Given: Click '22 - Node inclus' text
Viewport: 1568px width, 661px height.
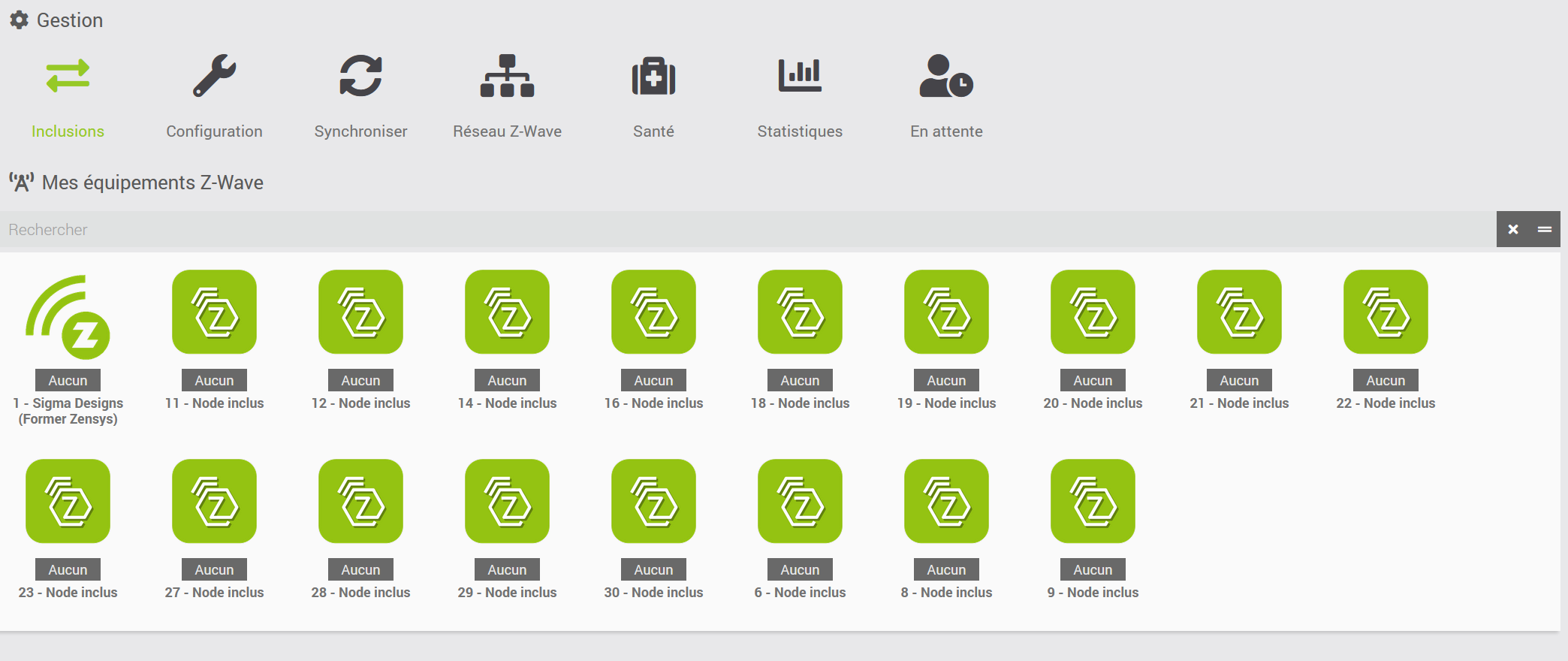Looking at the screenshot, I should pos(1386,403).
